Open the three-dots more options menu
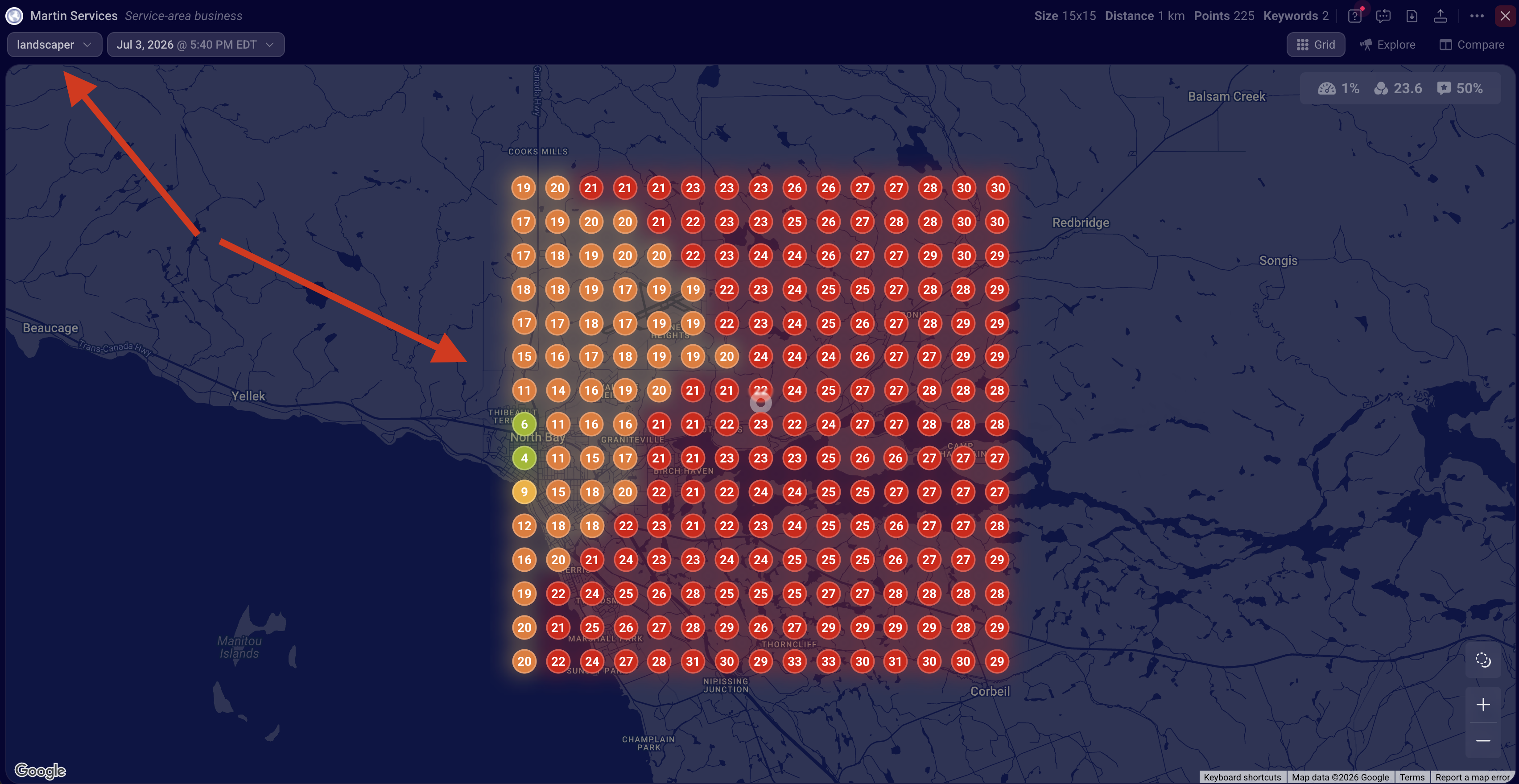The height and width of the screenshot is (784, 1519). click(1477, 16)
